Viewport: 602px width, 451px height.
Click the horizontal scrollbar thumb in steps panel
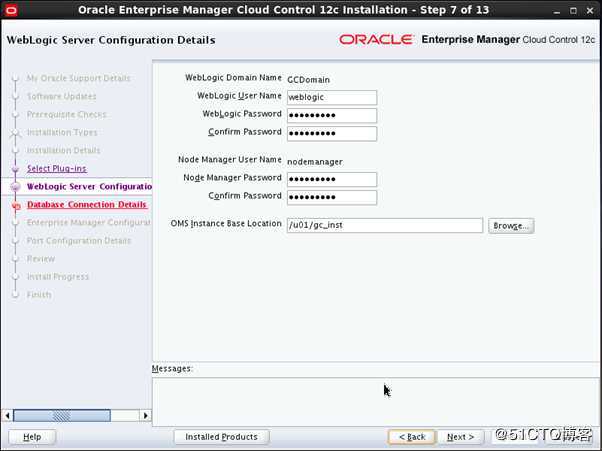(62, 415)
